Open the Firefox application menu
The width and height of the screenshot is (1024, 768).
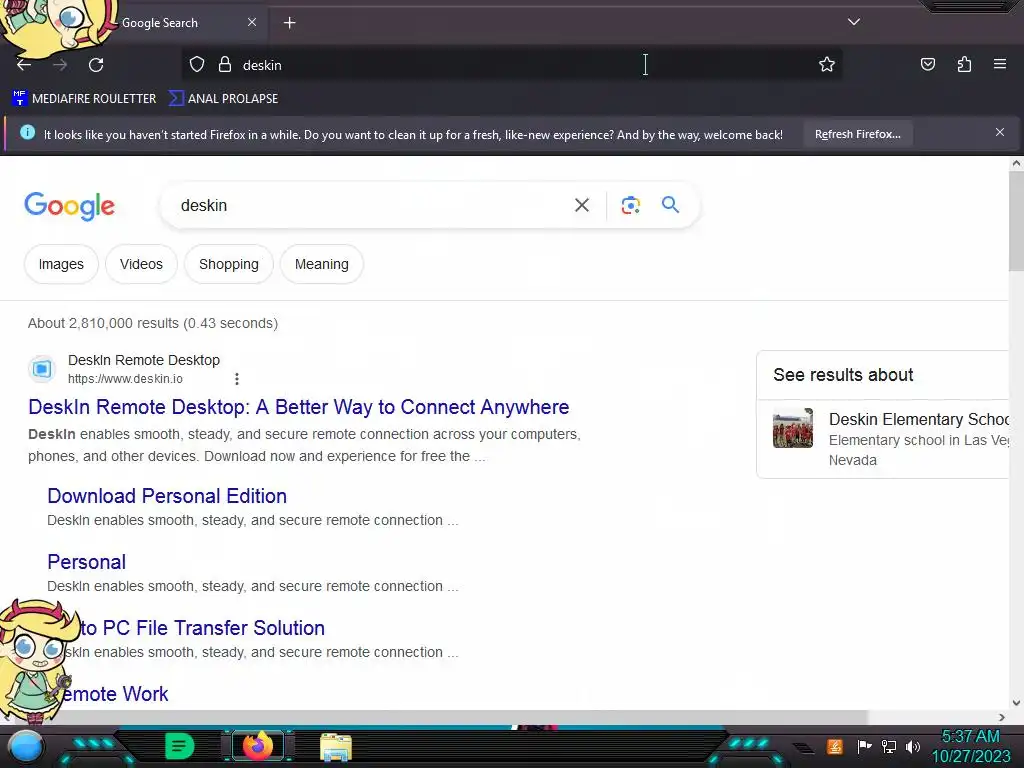point(1000,65)
